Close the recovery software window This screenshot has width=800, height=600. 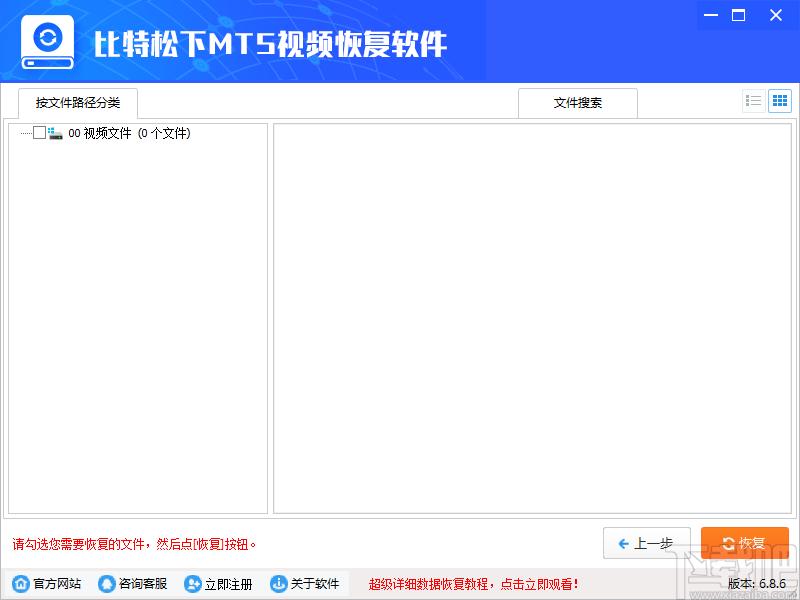click(x=776, y=15)
